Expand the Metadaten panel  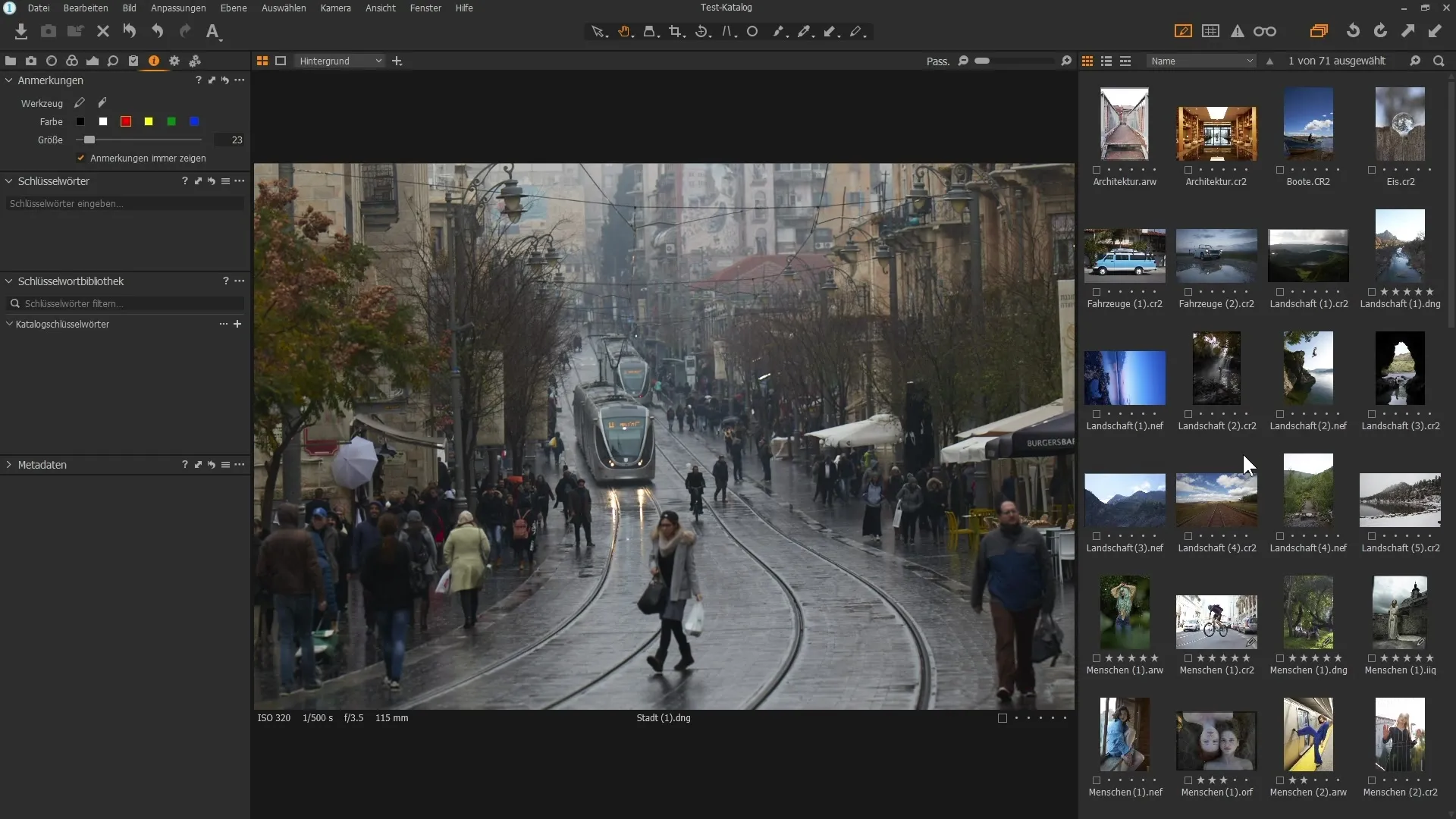9,465
